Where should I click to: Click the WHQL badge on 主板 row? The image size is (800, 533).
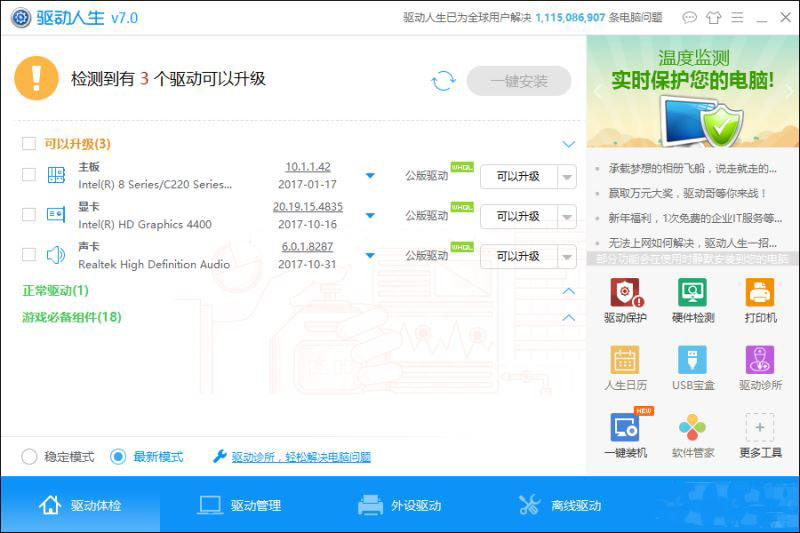coord(462,167)
